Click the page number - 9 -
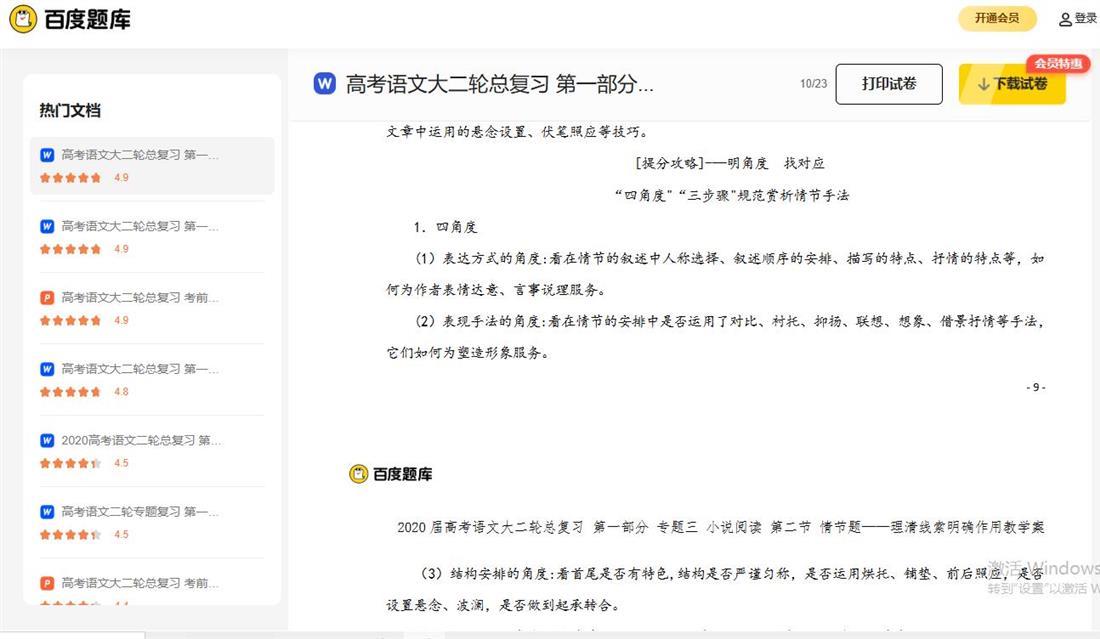 click(x=1036, y=387)
